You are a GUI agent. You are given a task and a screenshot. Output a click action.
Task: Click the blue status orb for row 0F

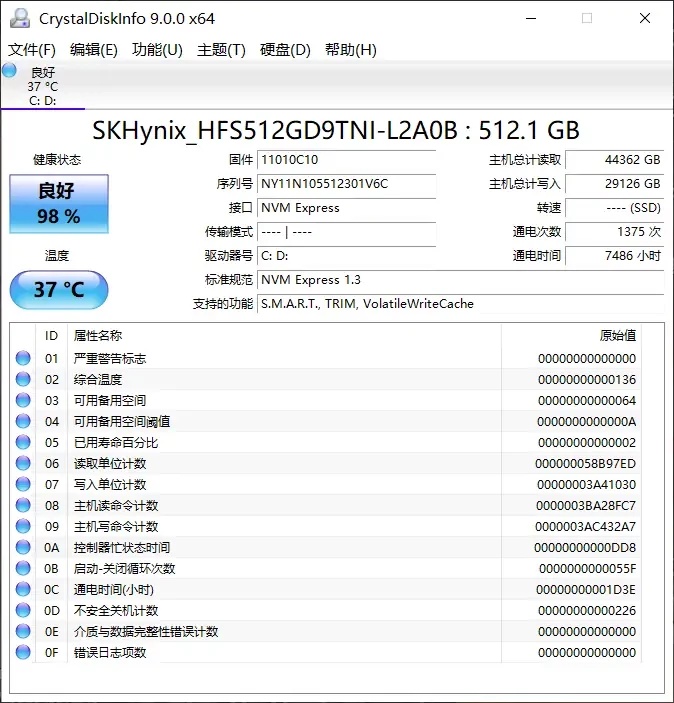[x=23, y=652]
